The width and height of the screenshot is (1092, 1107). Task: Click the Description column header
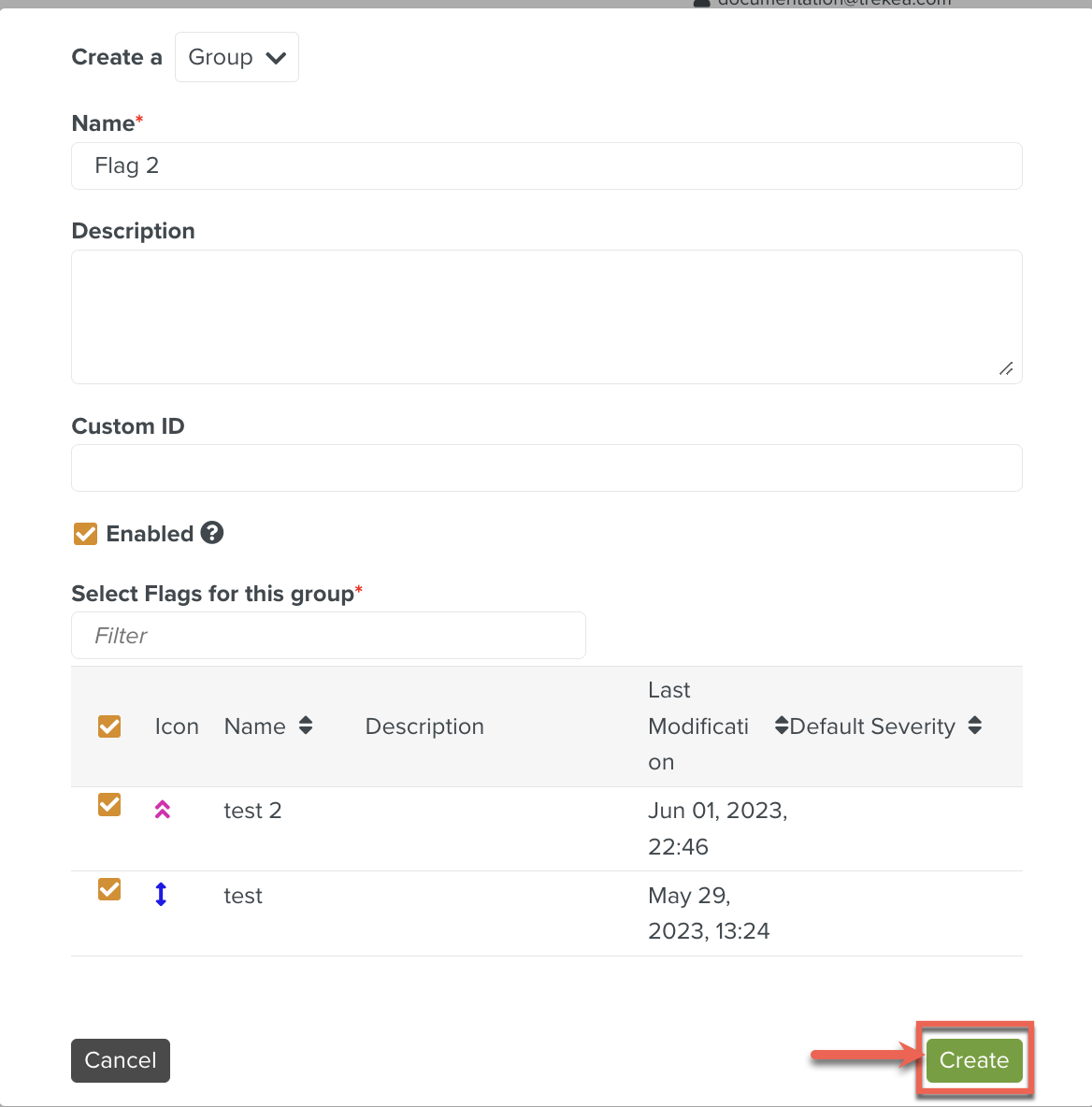tap(424, 726)
